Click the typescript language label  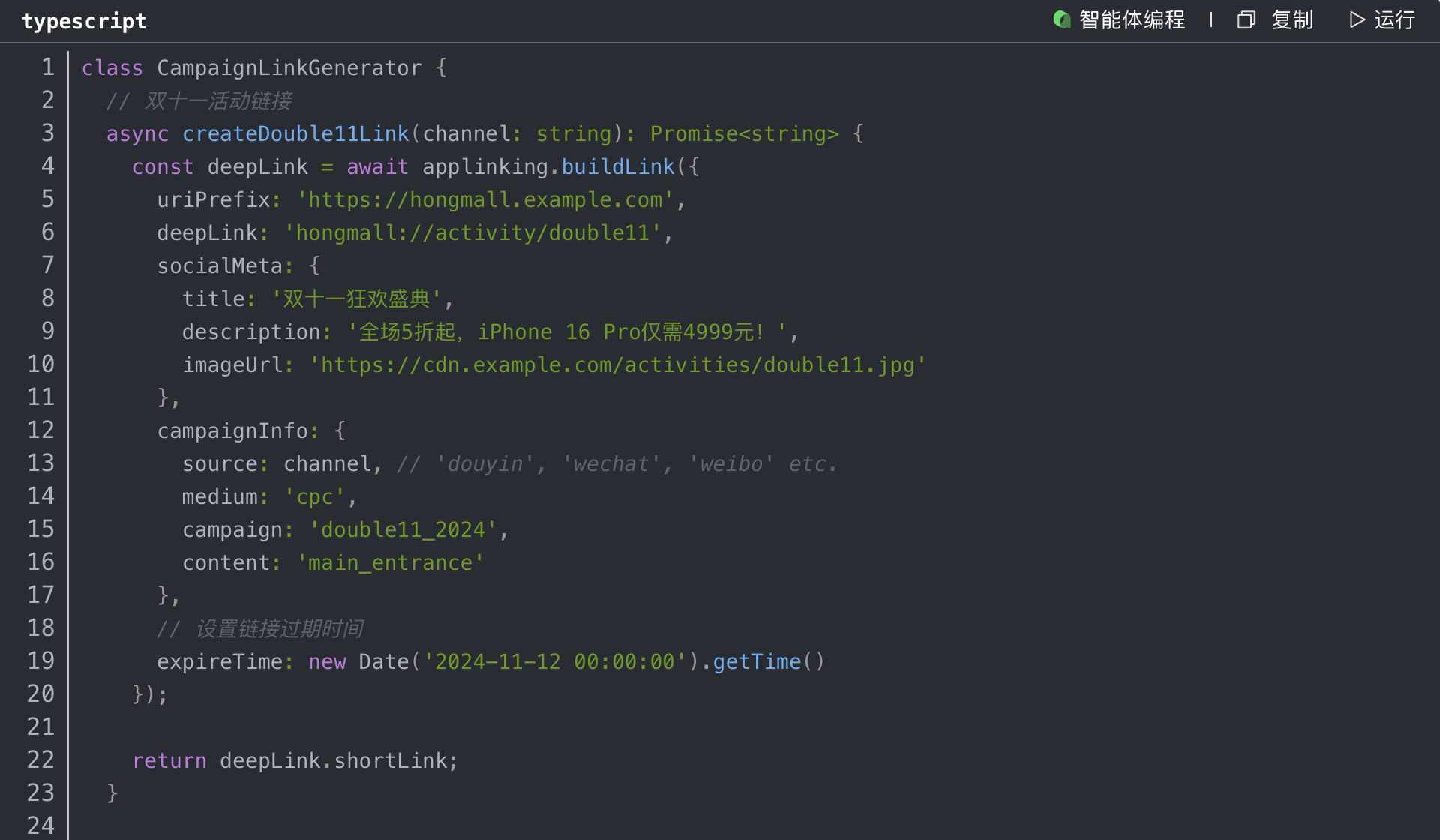84,21
